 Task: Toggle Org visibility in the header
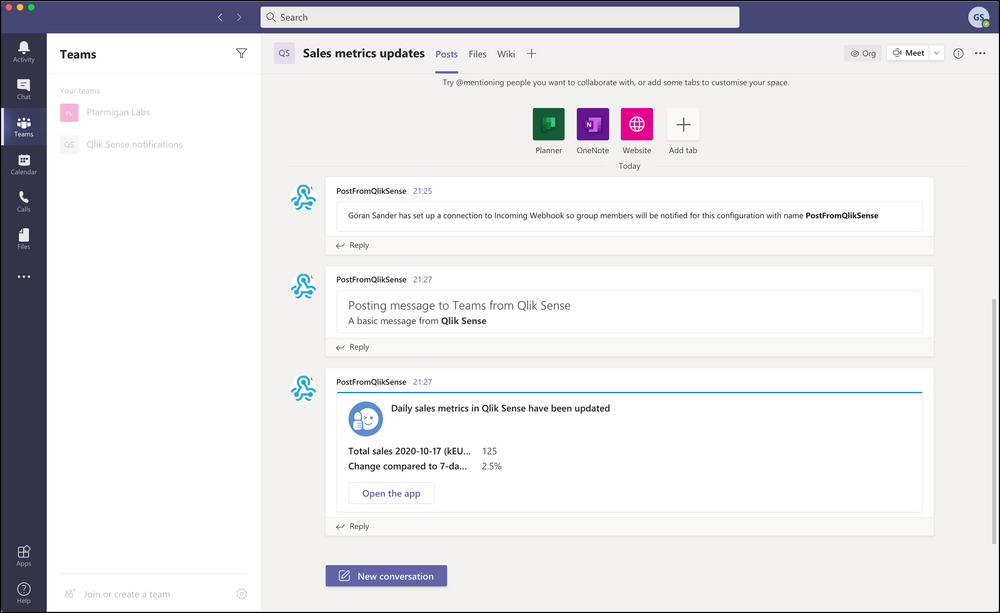pyautogui.click(x=862, y=53)
